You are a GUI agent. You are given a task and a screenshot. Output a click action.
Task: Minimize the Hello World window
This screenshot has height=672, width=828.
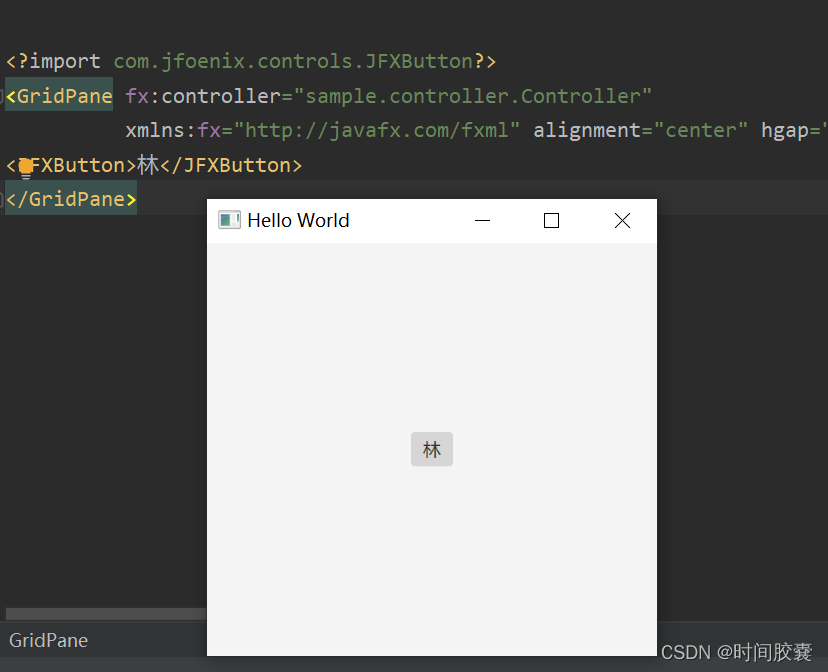[482, 221]
